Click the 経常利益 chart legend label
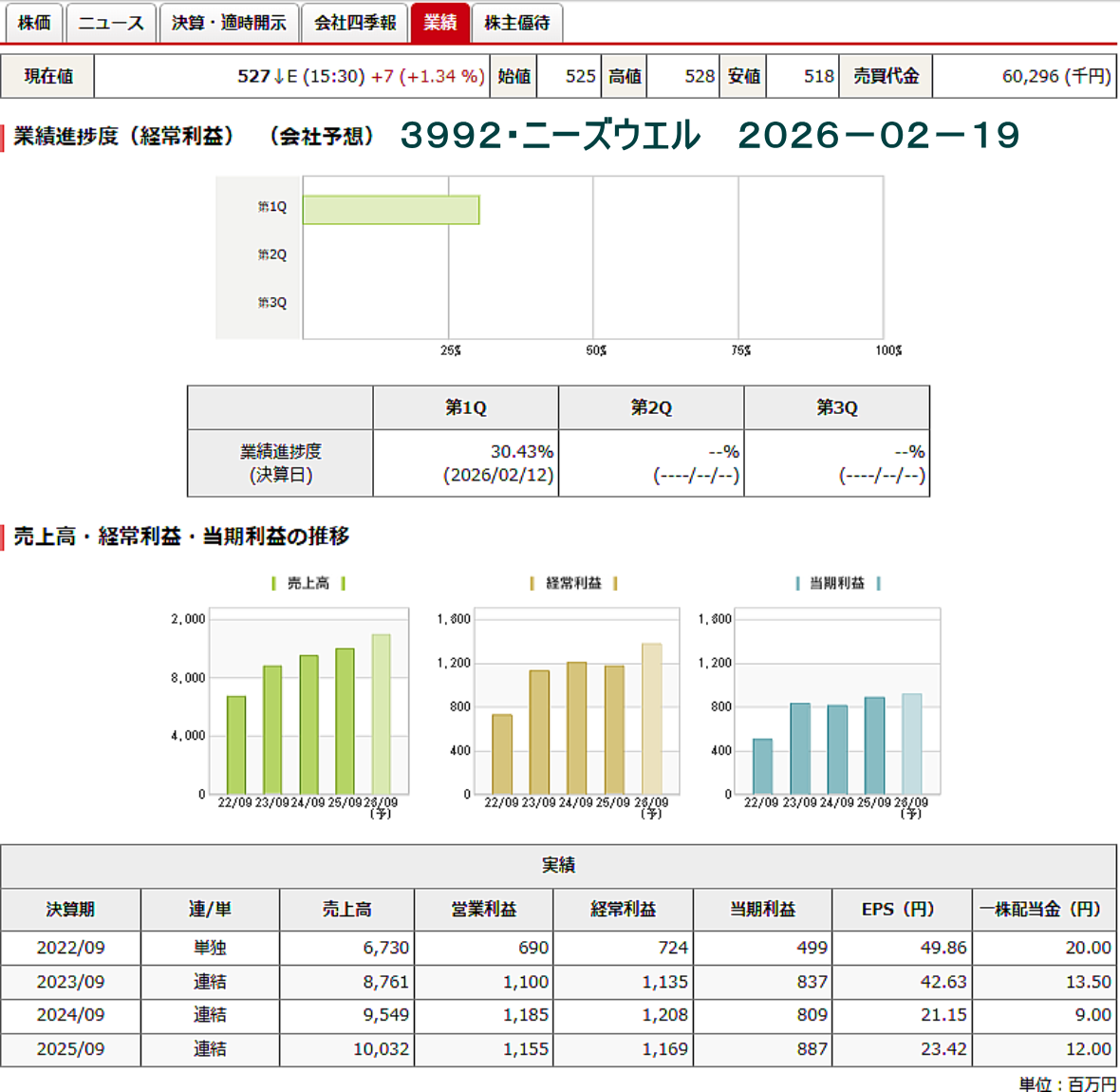1120x1092 pixels. click(573, 583)
